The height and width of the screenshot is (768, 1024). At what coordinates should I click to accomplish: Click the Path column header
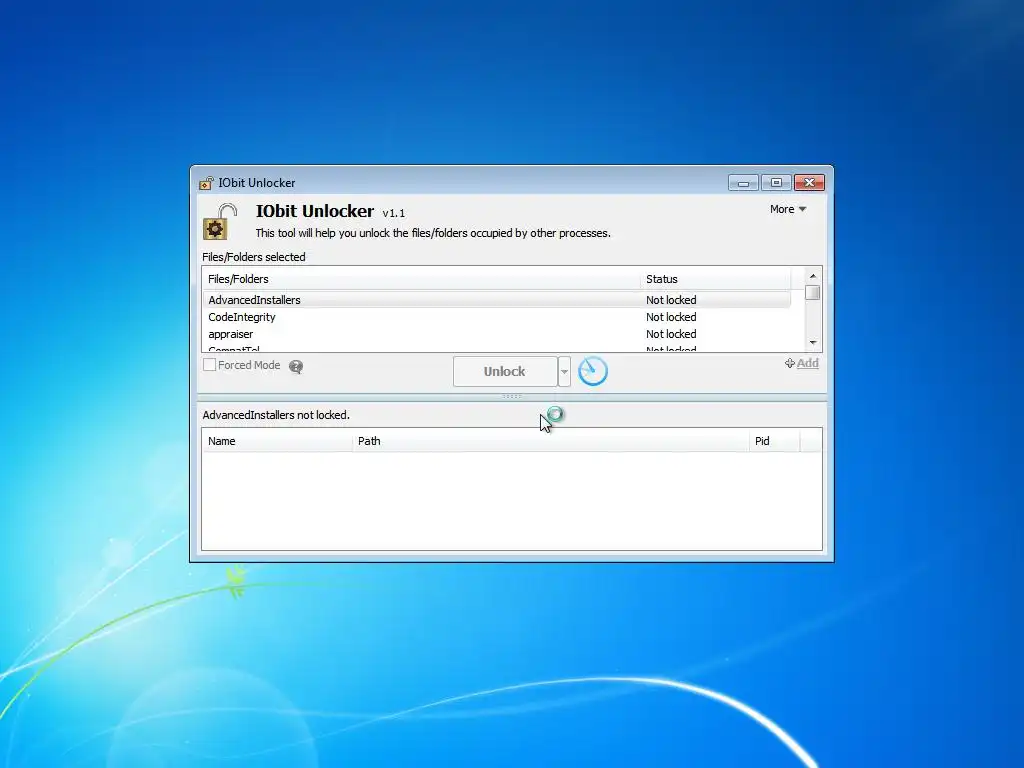[x=551, y=441]
